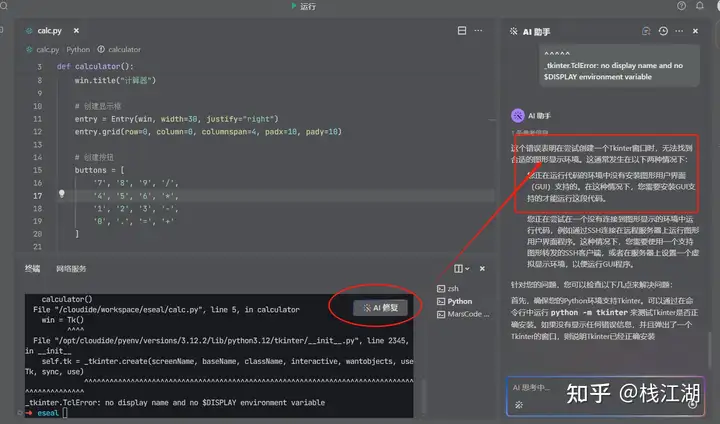This screenshot has height=424, width=720.
Task: Click the terminal prompt 'eseal' line
Action: (x=48, y=413)
